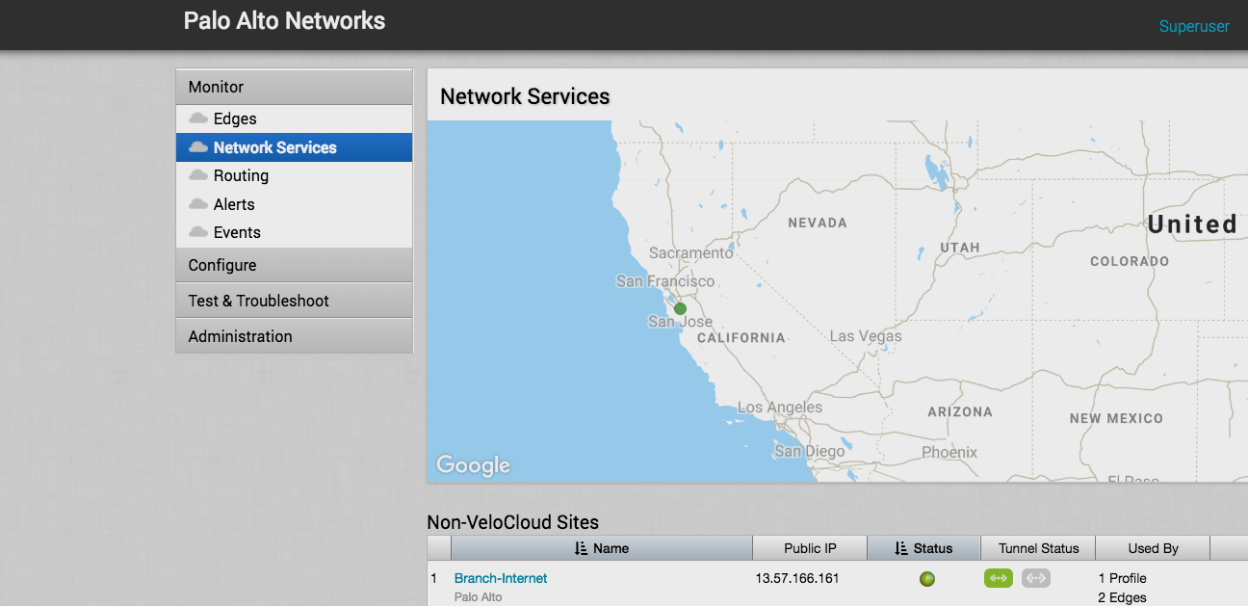Click the NEVADA label on the map
The width and height of the screenshot is (1248, 606).
point(817,223)
